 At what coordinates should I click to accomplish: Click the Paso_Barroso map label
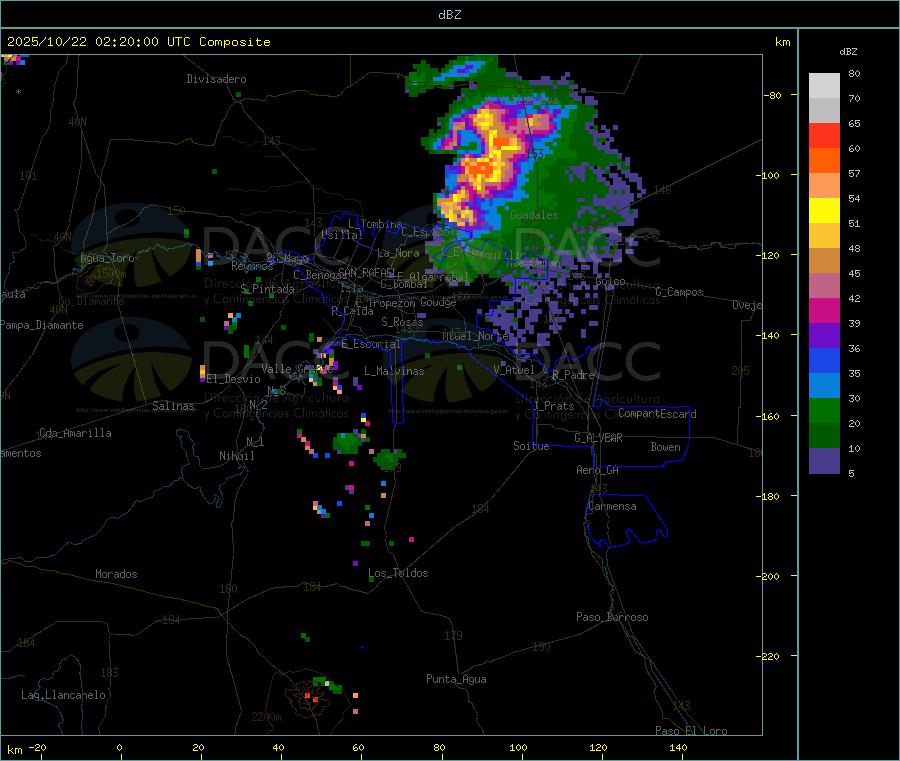point(612,618)
